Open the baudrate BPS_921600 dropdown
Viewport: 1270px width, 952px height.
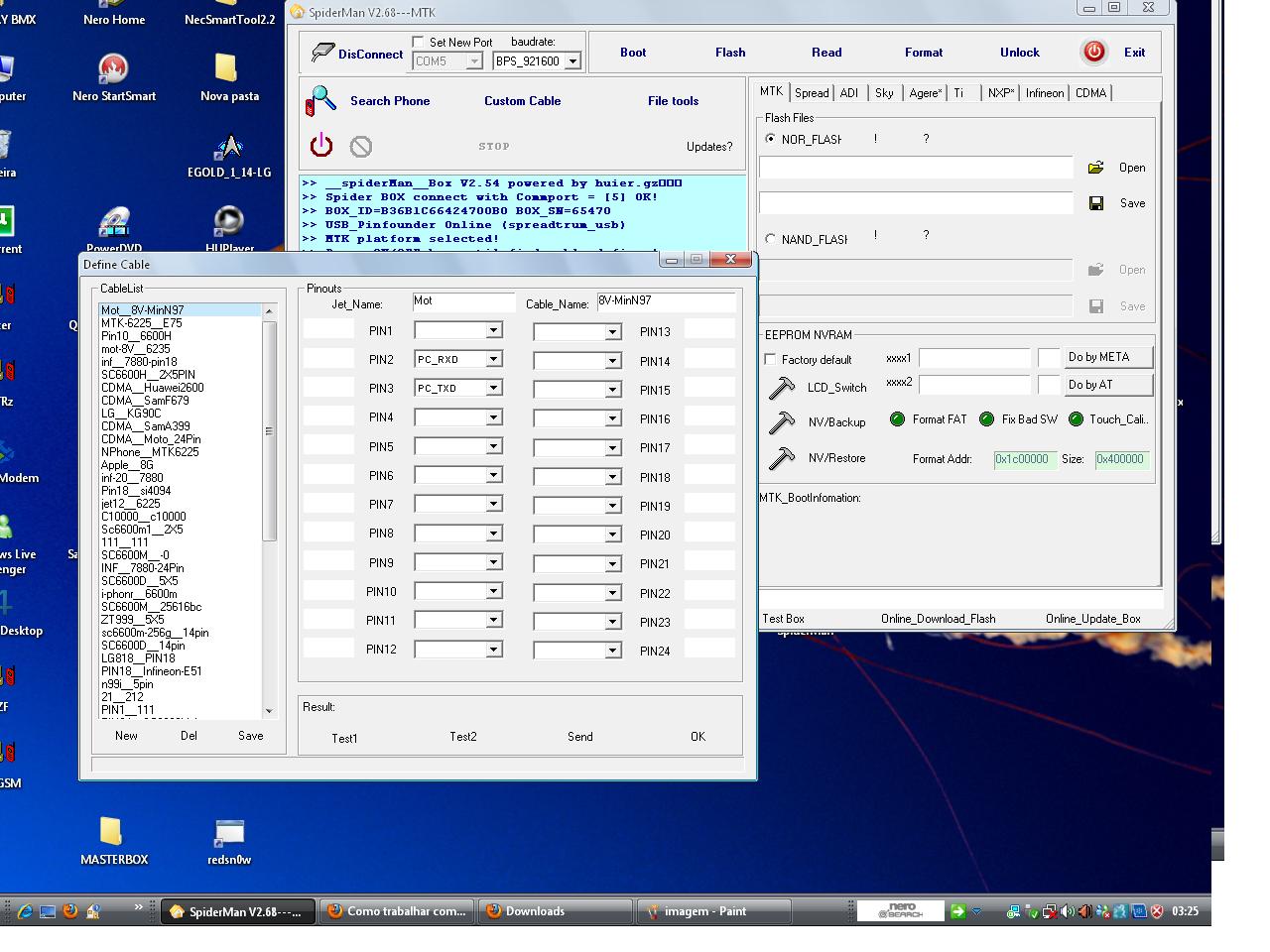tap(571, 61)
